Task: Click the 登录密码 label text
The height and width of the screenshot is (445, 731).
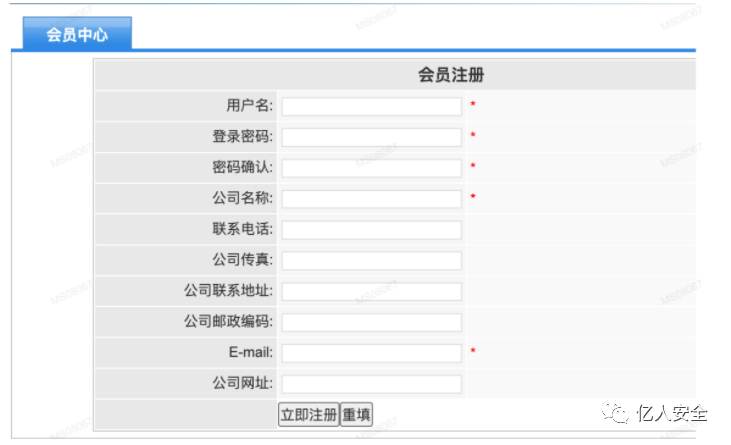Action: click(x=242, y=137)
